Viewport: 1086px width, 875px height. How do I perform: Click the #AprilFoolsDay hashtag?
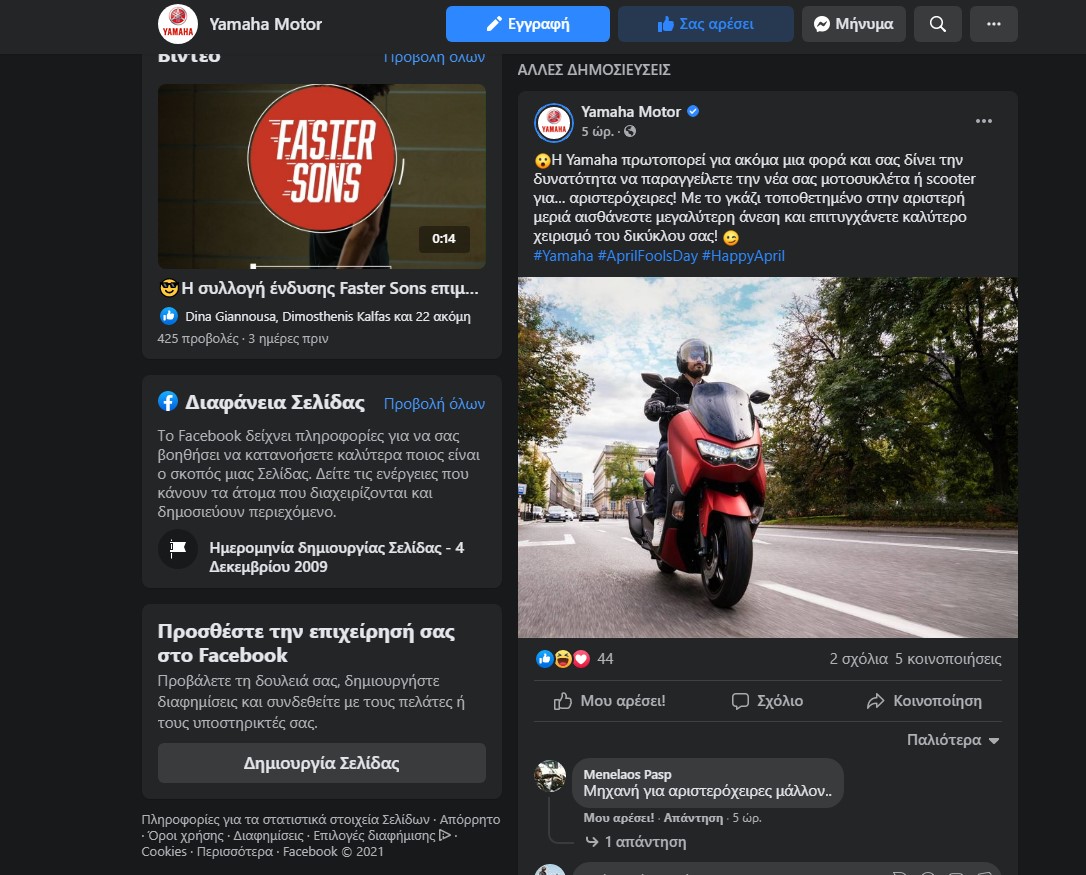coord(648,256)
